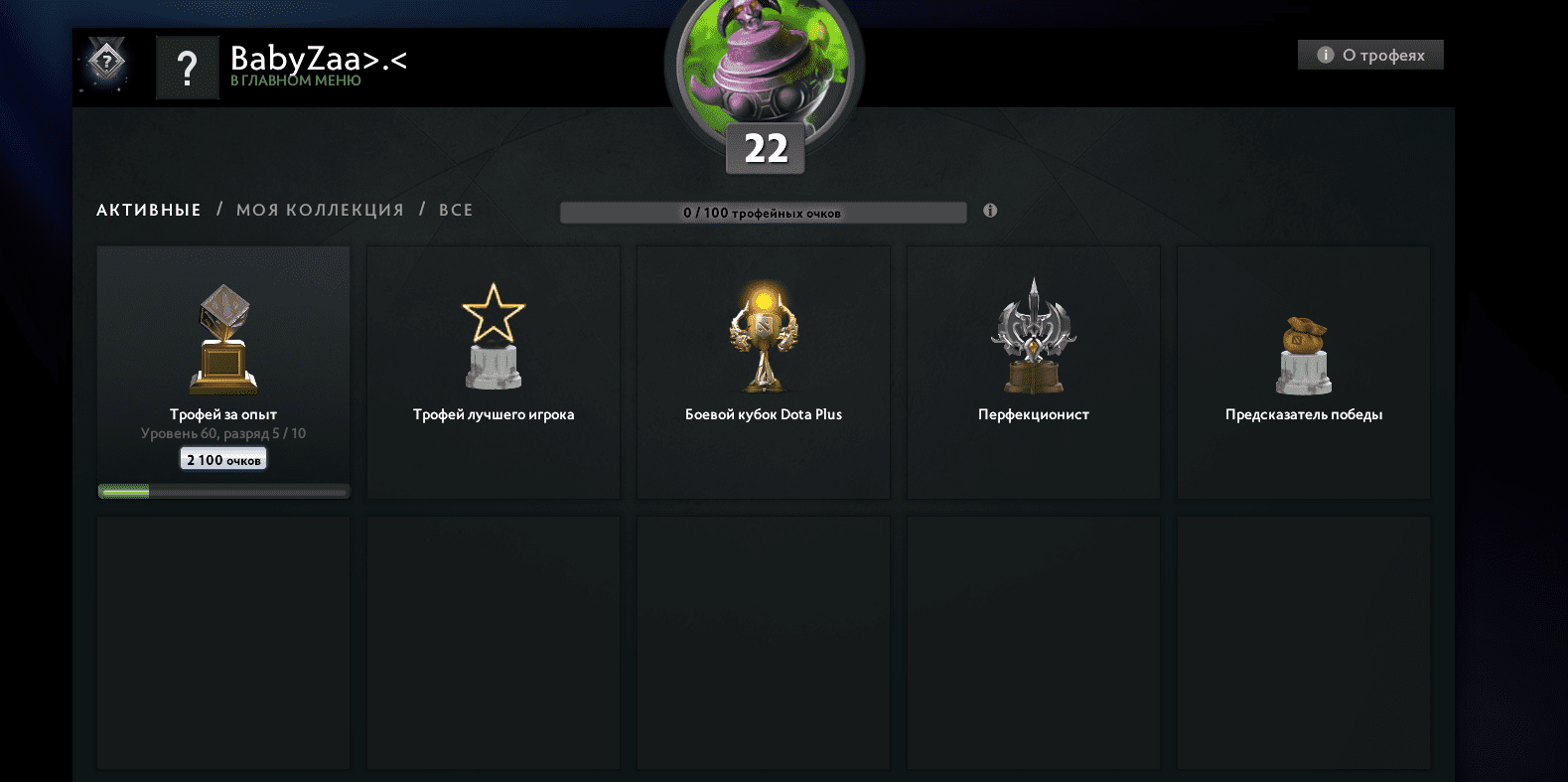Switch to the МОЯ КОЛЛЕКЦИЯ tab
This screenshot has height=782, width=1568.
[320, 210]
